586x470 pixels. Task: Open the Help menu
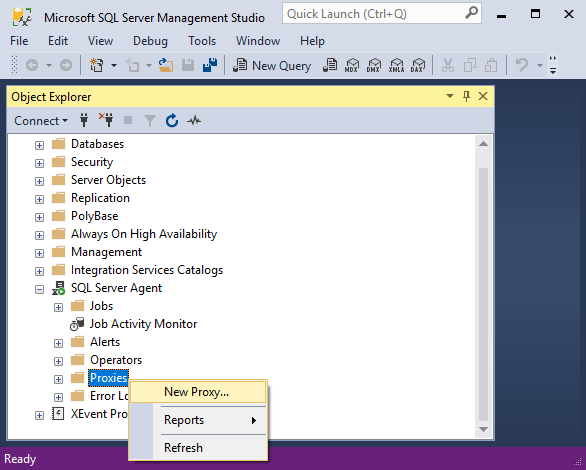312,41
